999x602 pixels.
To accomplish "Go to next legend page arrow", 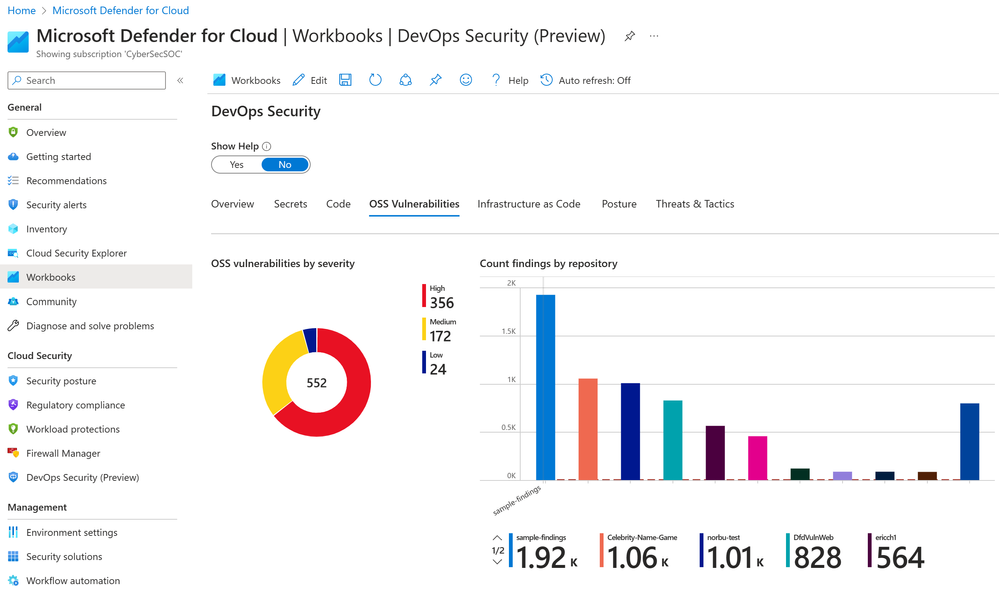I will pos(498,562).
